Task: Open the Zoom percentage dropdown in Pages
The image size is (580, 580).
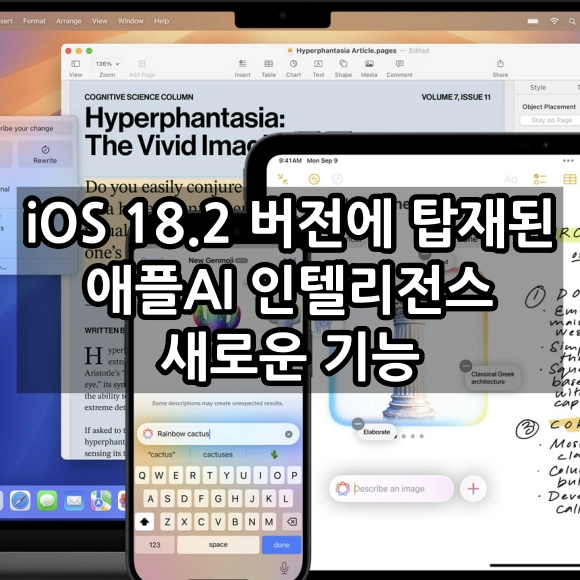Action: [x=107, y=64]
